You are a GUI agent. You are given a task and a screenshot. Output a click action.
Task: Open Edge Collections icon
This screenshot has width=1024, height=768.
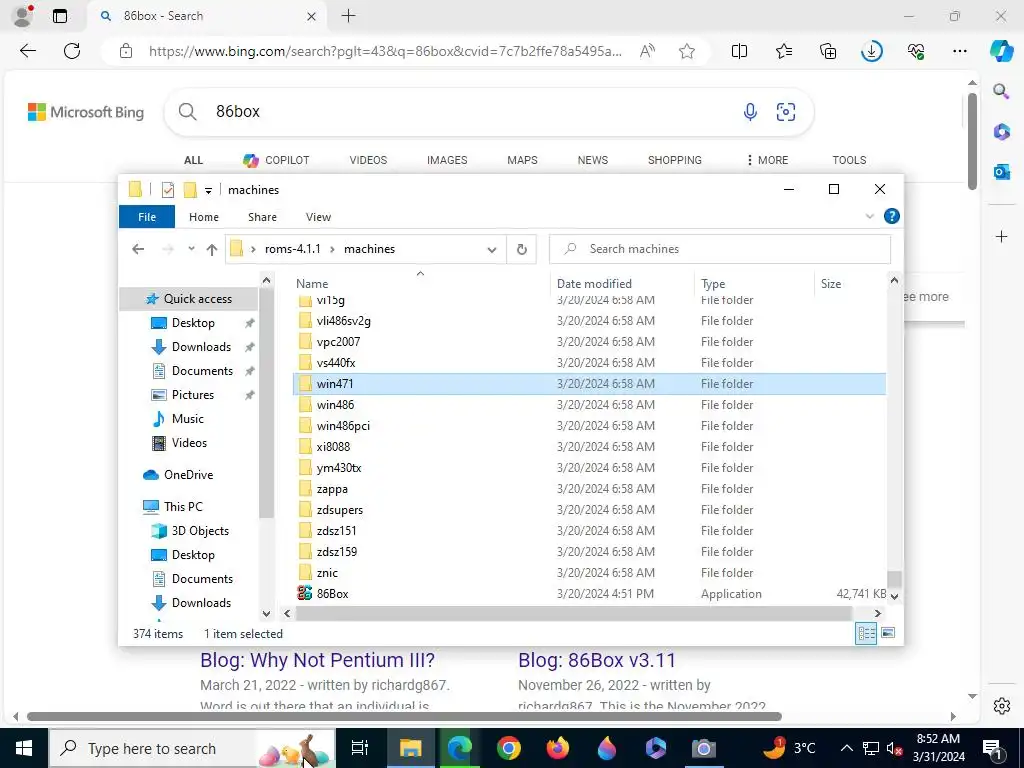pyautogui.click(x=827, y=51)
